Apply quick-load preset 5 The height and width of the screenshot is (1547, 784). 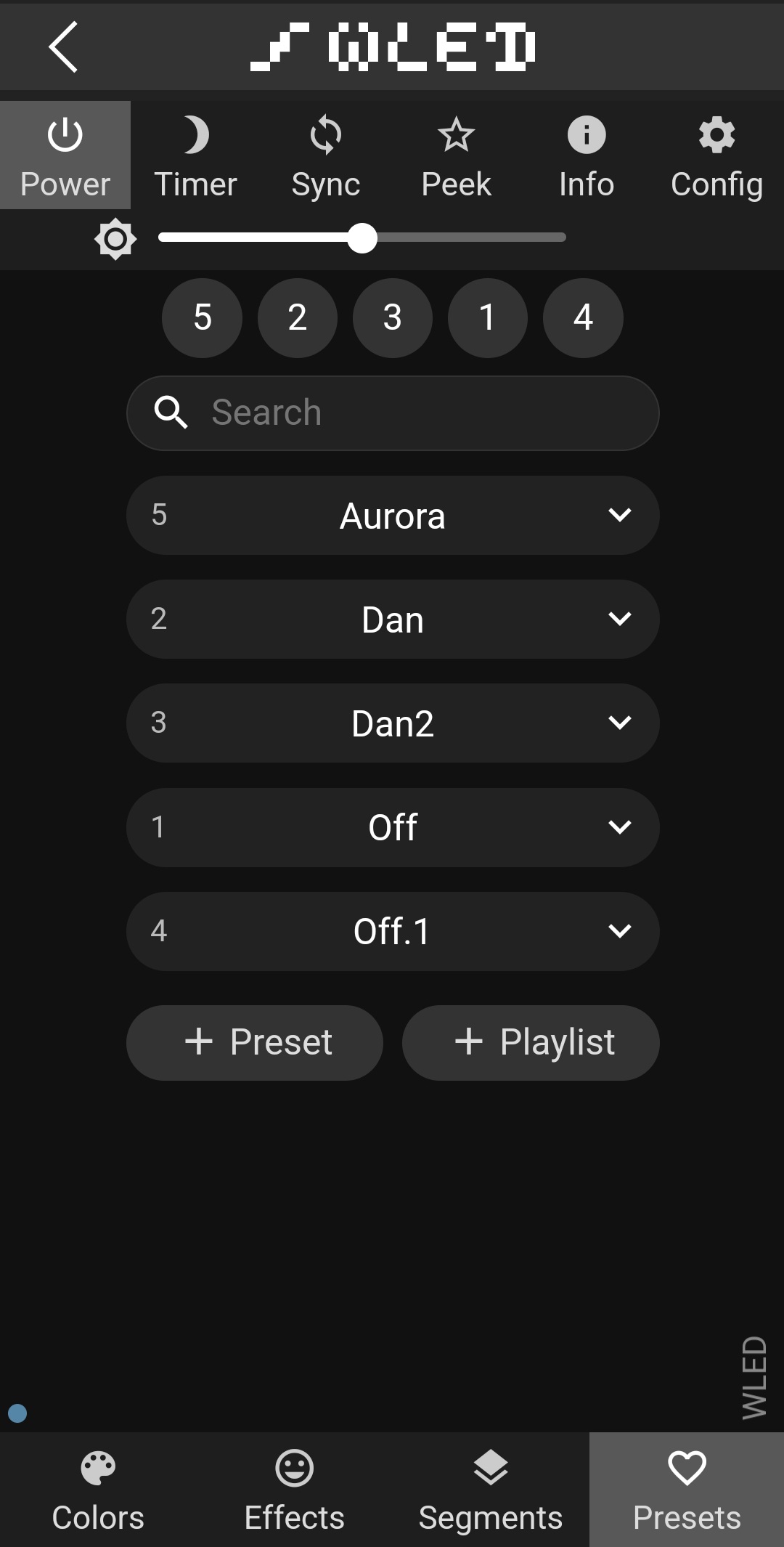pyautogui.click(x=202, y=317)
